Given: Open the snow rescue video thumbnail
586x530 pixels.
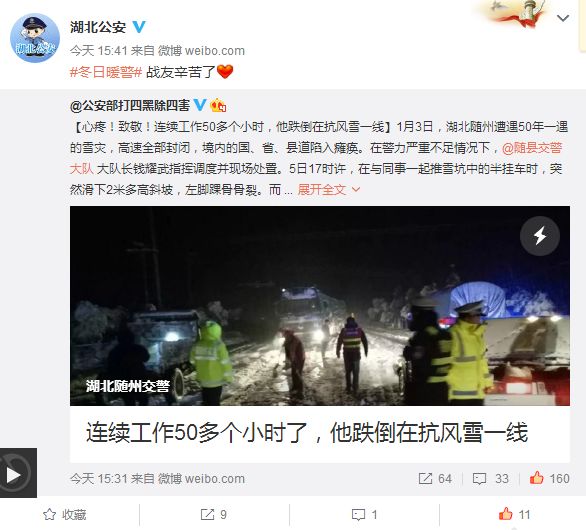Looking at the screenshot, I should coord(320,306).
